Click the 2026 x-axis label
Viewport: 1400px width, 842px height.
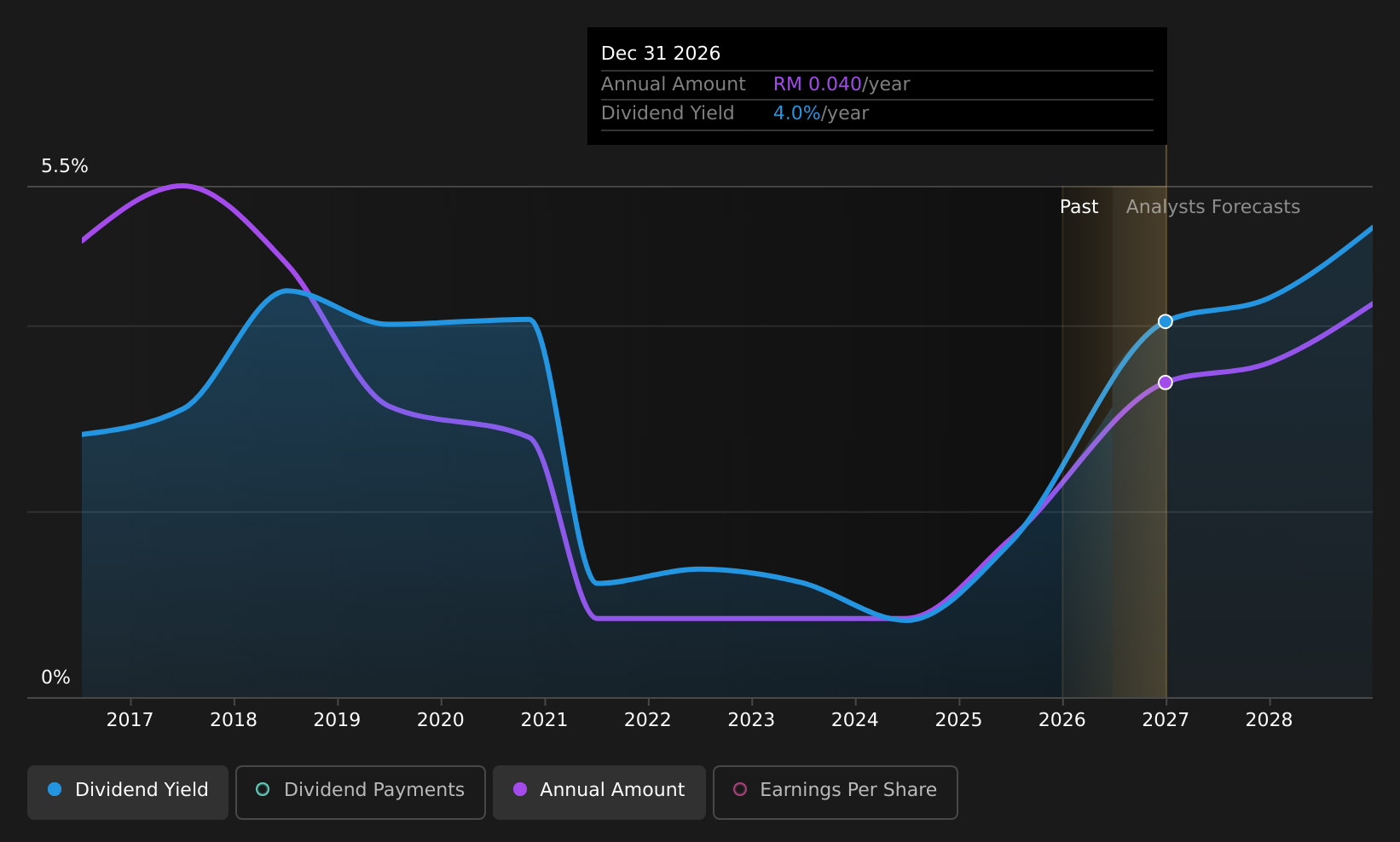click(1062, 720)
